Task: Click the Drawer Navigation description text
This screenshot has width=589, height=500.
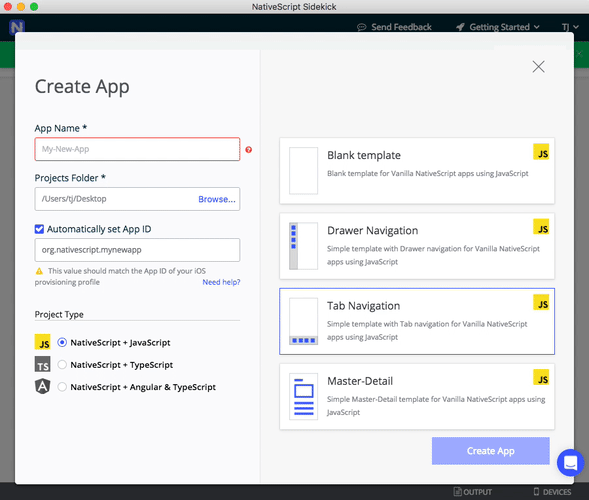Action: [x=433, y=255]
